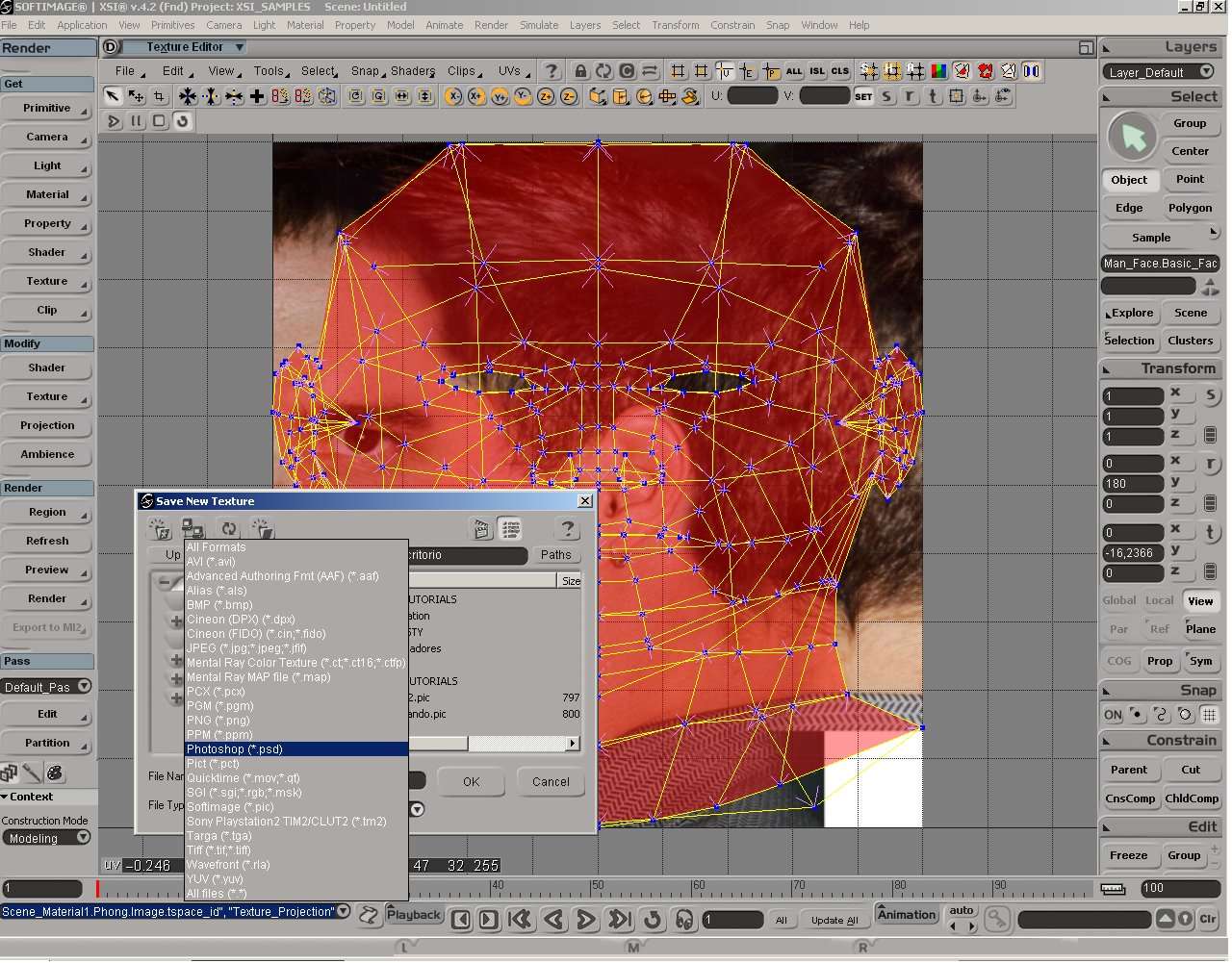Click the detailed list view icon in dialog
Viewport: 1232px width, 963px height.
[510, 528]
